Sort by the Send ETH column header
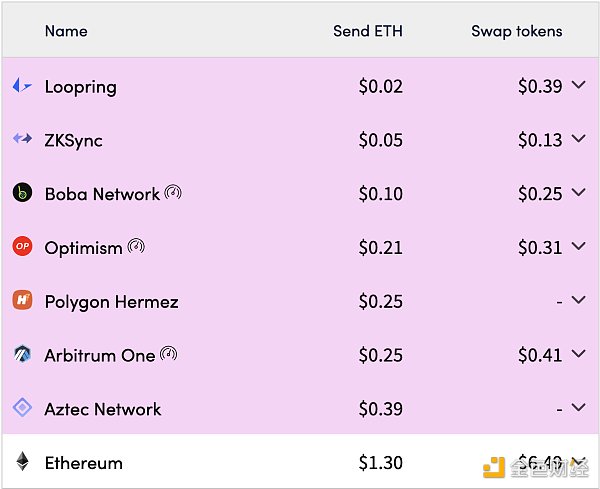The width and height of the screenshot is (600, 489). click(367, 31)
